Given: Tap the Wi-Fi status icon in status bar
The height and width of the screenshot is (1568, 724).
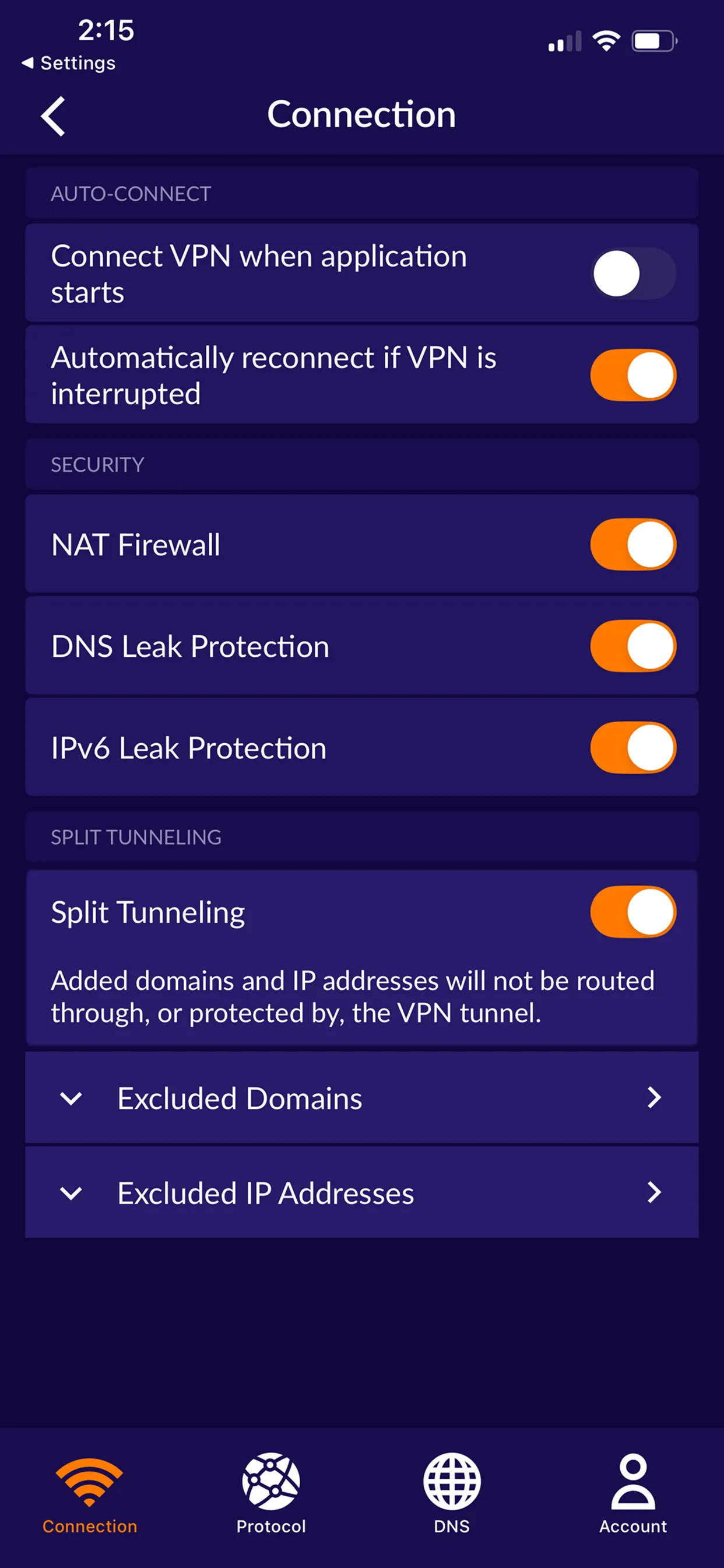Looking at the screenshot, I should click(x=606, y=40).
